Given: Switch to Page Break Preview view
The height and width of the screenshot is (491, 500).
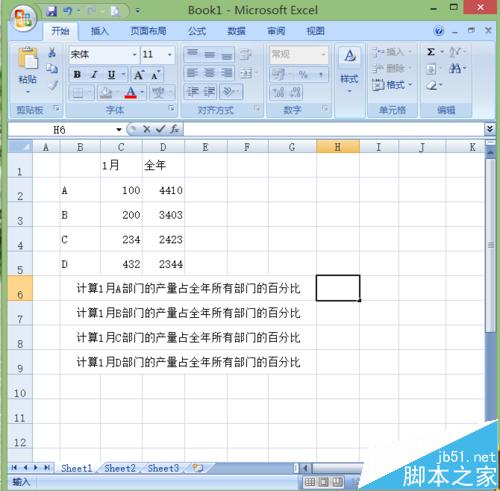Looking at the screenshot, I should point(337,482).
